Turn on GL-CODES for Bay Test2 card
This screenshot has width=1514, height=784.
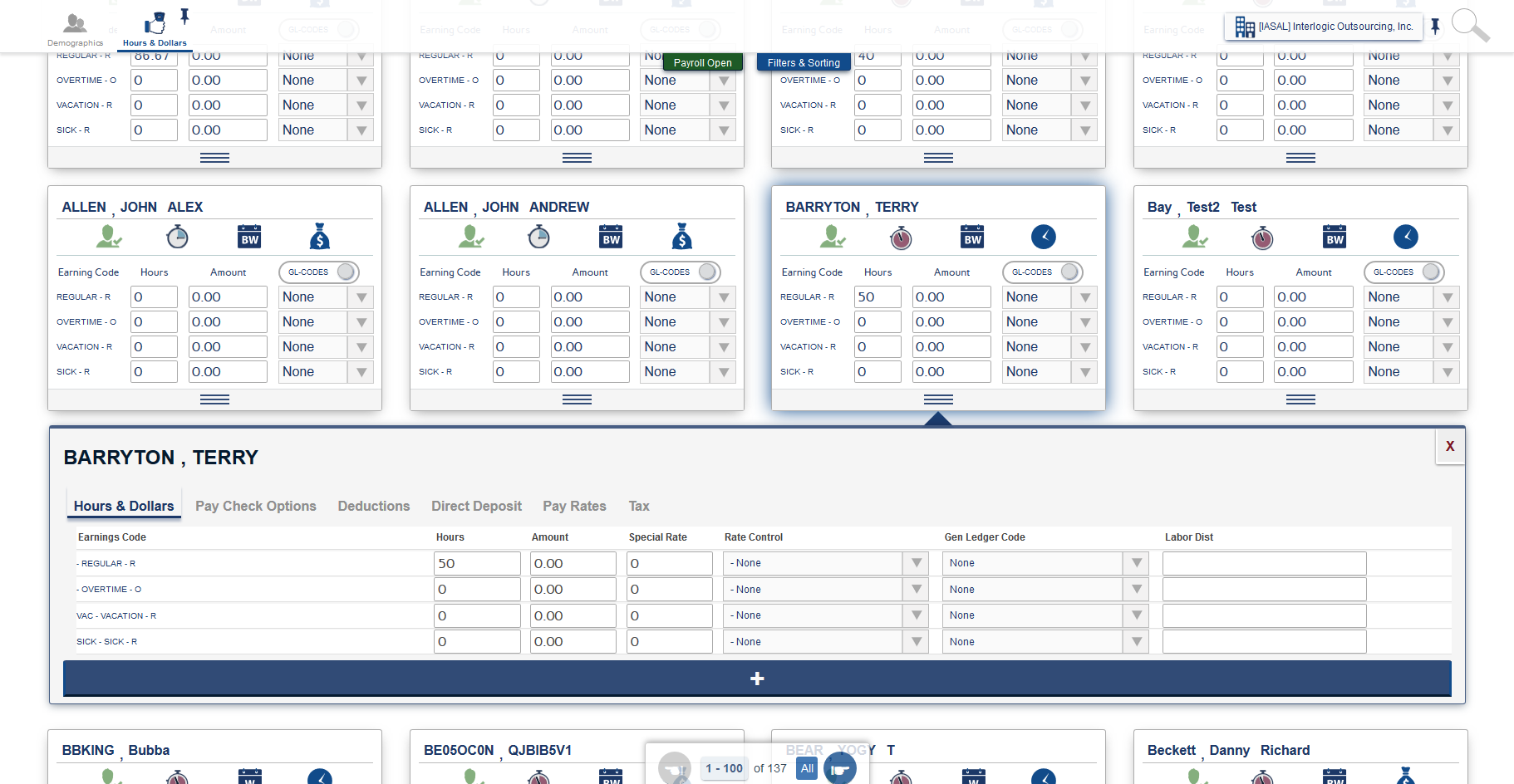[1431, 272]
